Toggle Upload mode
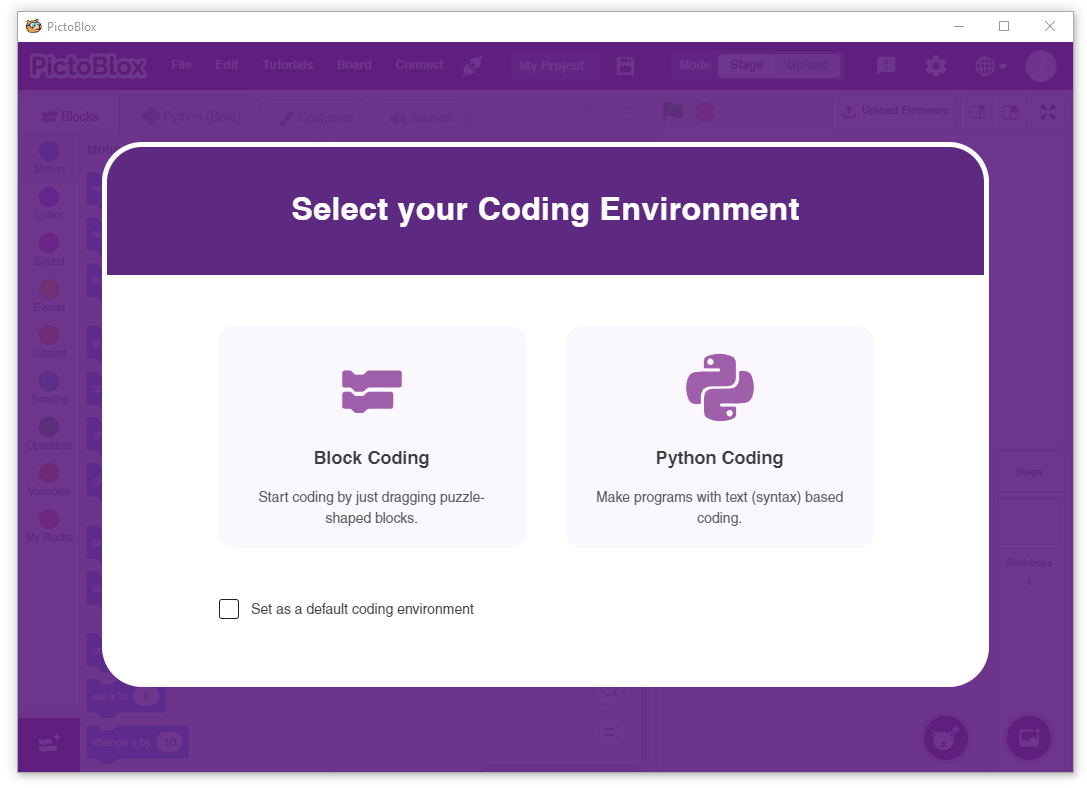Screen dimensions: 1087x788 (807, 65)
